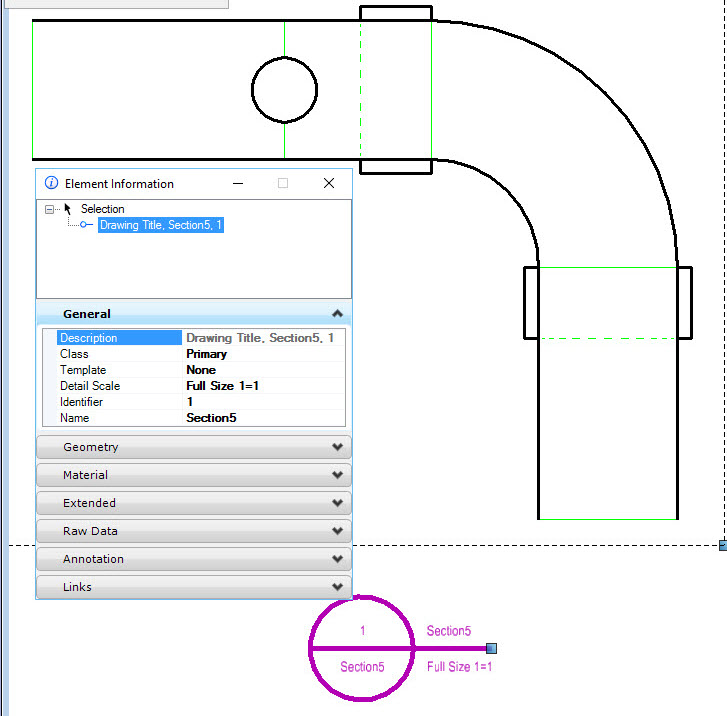Click 'Full Size 1=1' text in drawing title

tap(459, 667)
